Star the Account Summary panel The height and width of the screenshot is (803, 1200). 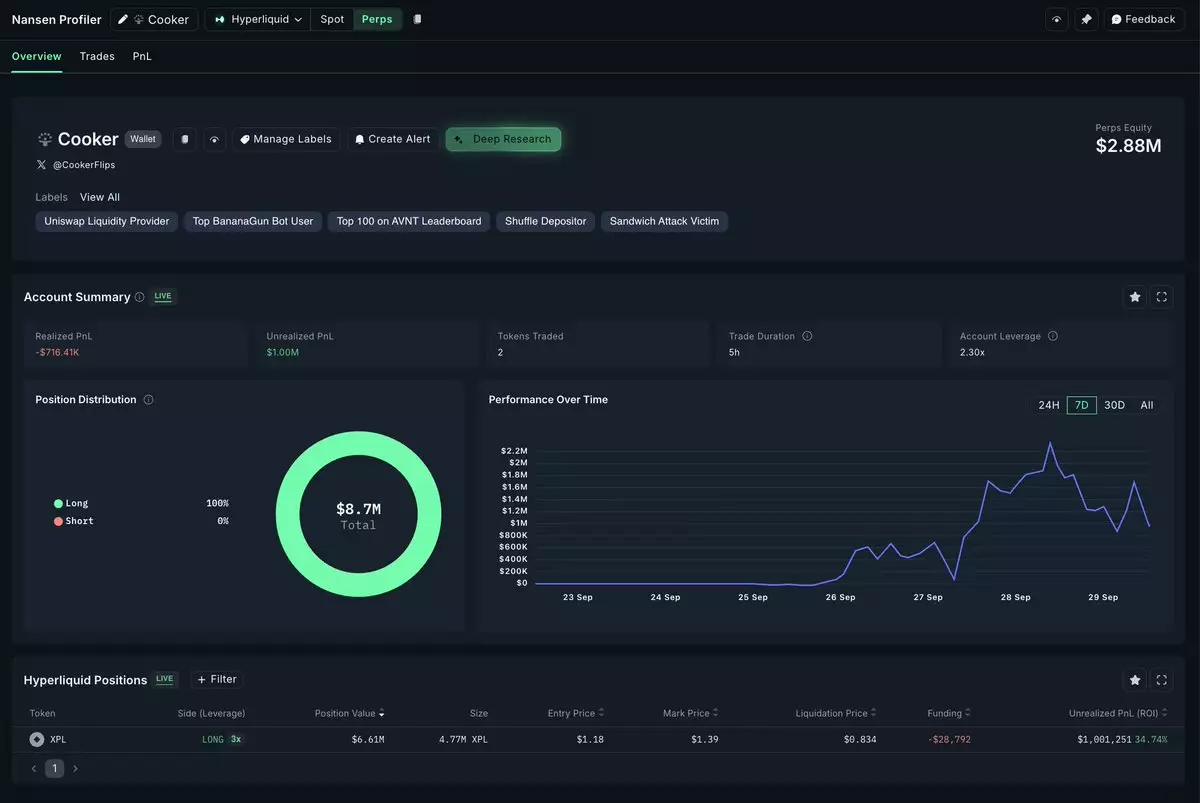pos(1135,297)
